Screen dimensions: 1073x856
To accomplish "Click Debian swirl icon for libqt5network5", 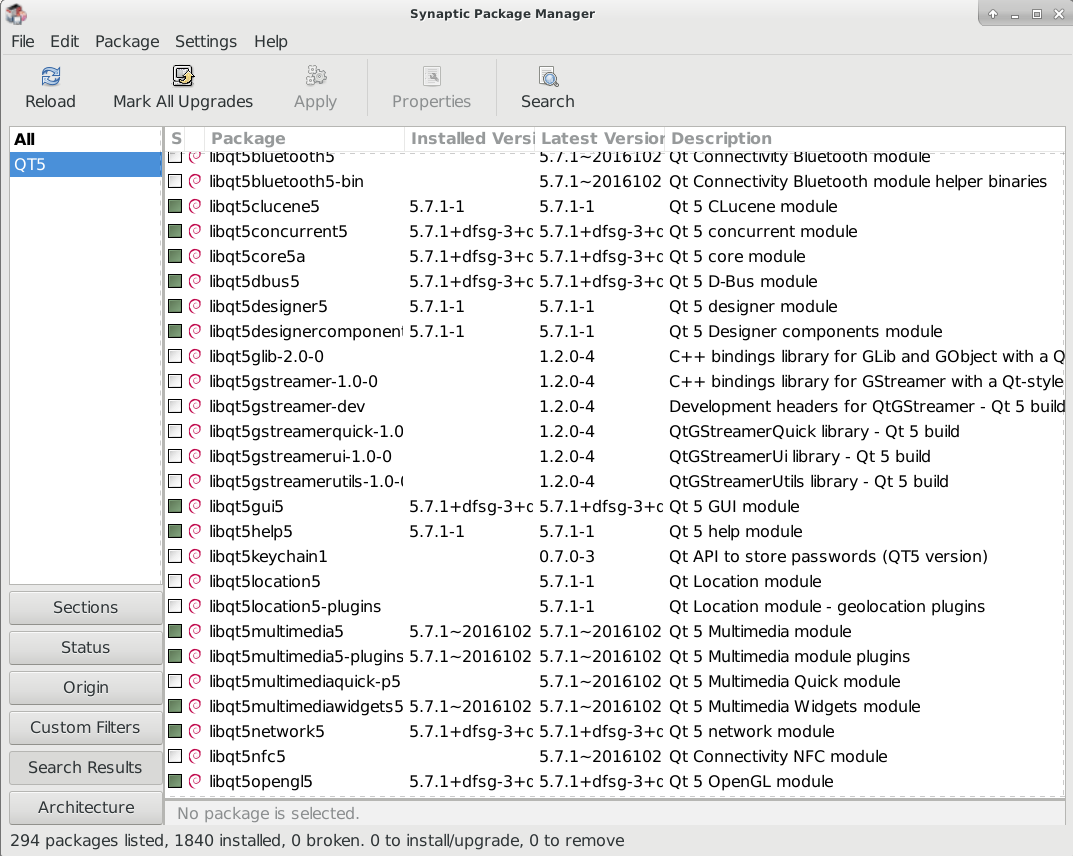I will tap(195, 731).
